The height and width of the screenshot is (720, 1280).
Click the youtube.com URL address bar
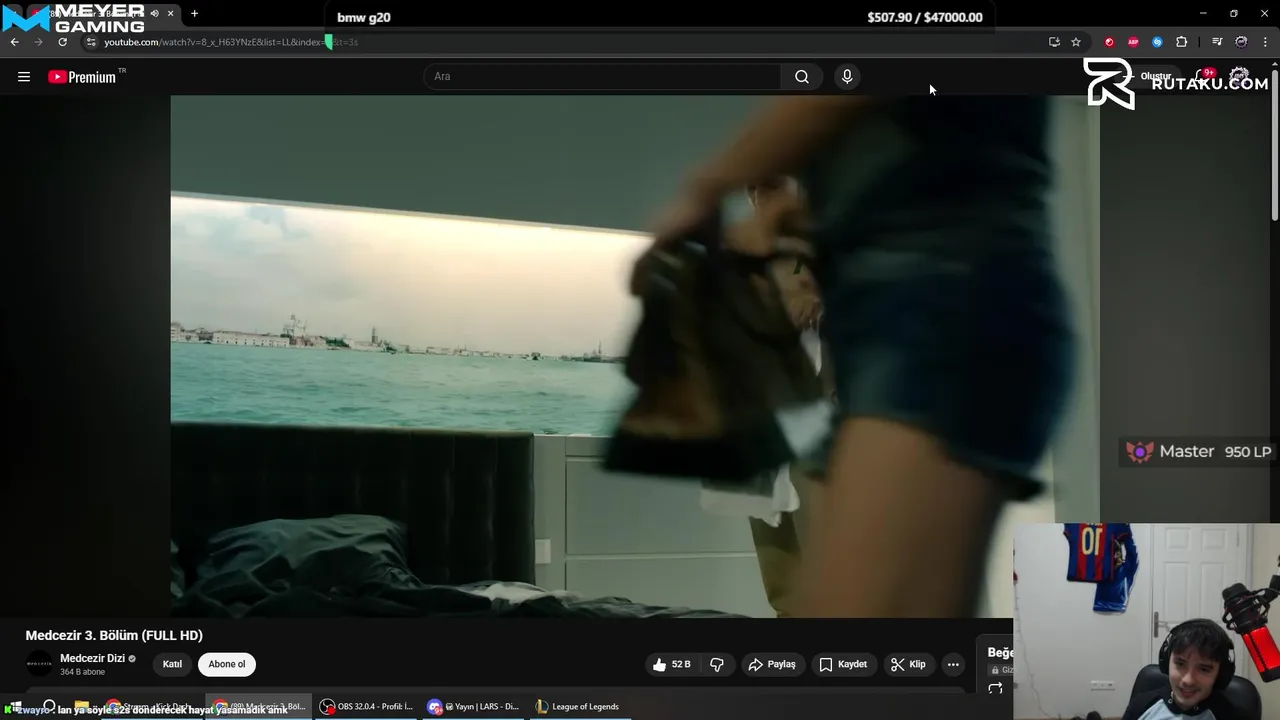tap(560, 42)
